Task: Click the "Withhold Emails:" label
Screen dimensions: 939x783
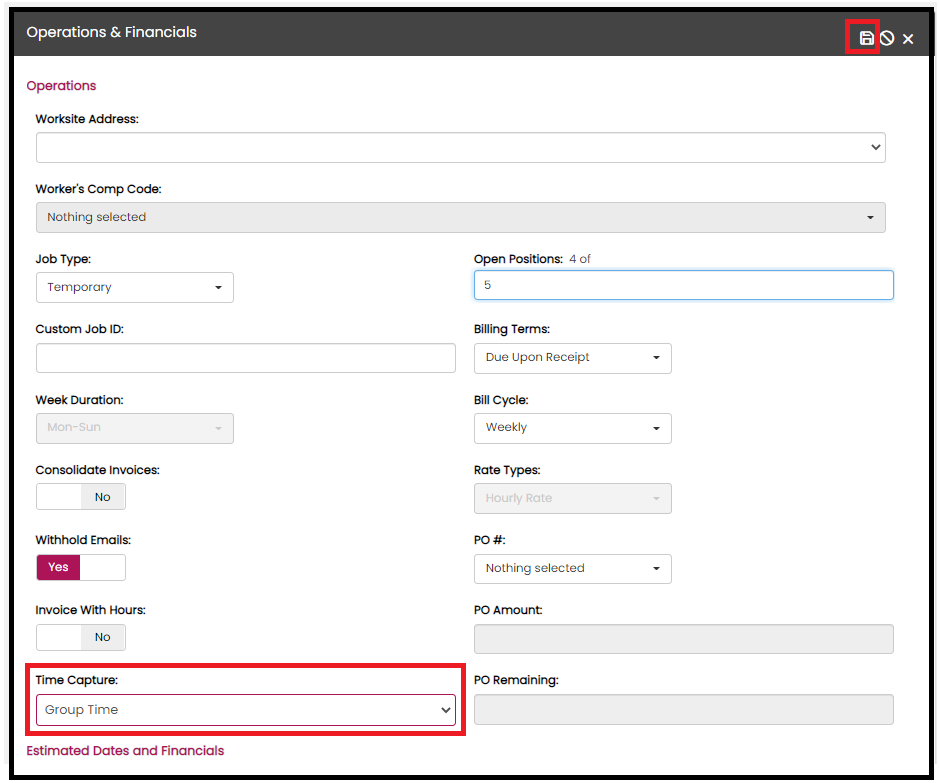Action: pyautogui.click(x=83, y=540)
